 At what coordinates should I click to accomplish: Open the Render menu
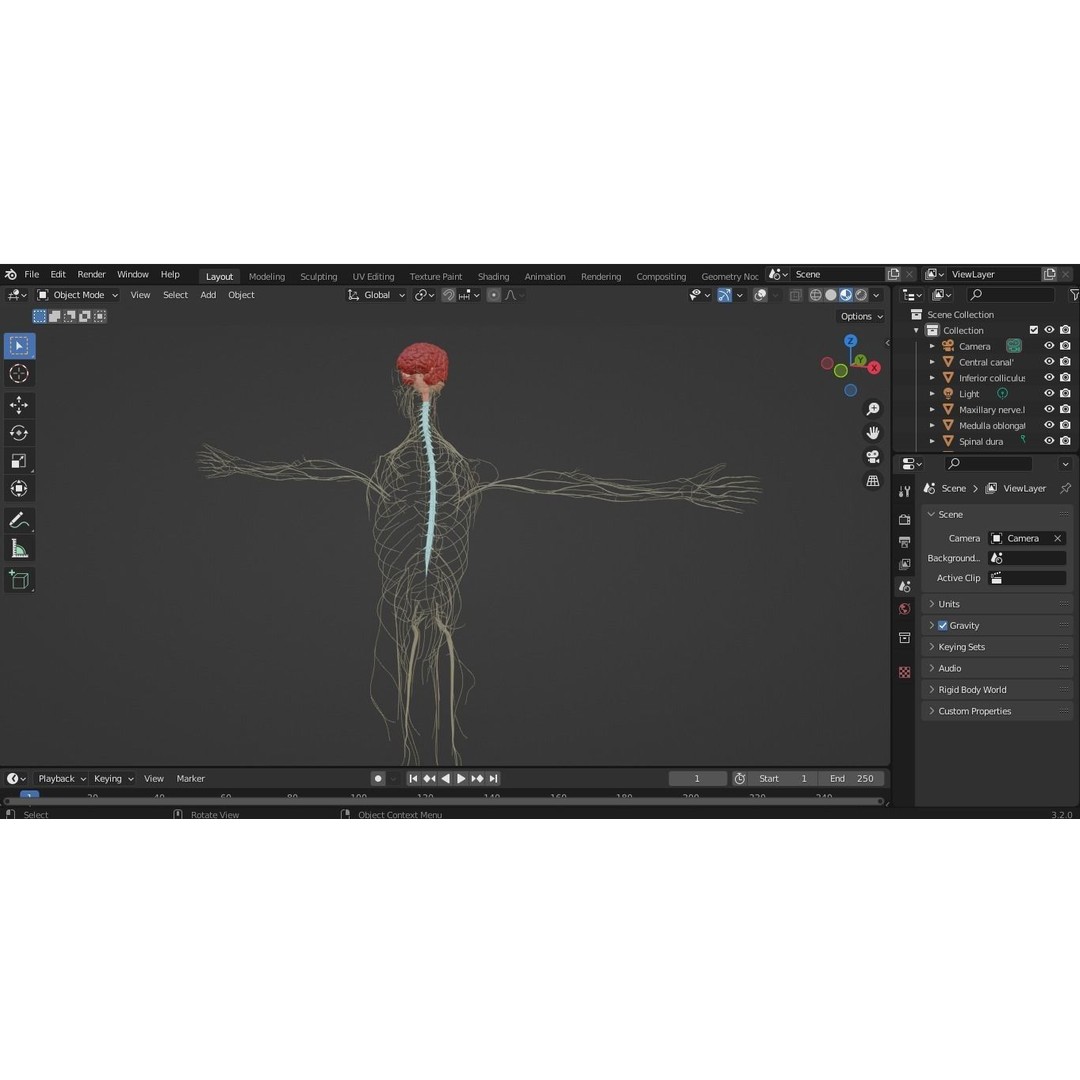pyautogui.click(x=91, y=274)
